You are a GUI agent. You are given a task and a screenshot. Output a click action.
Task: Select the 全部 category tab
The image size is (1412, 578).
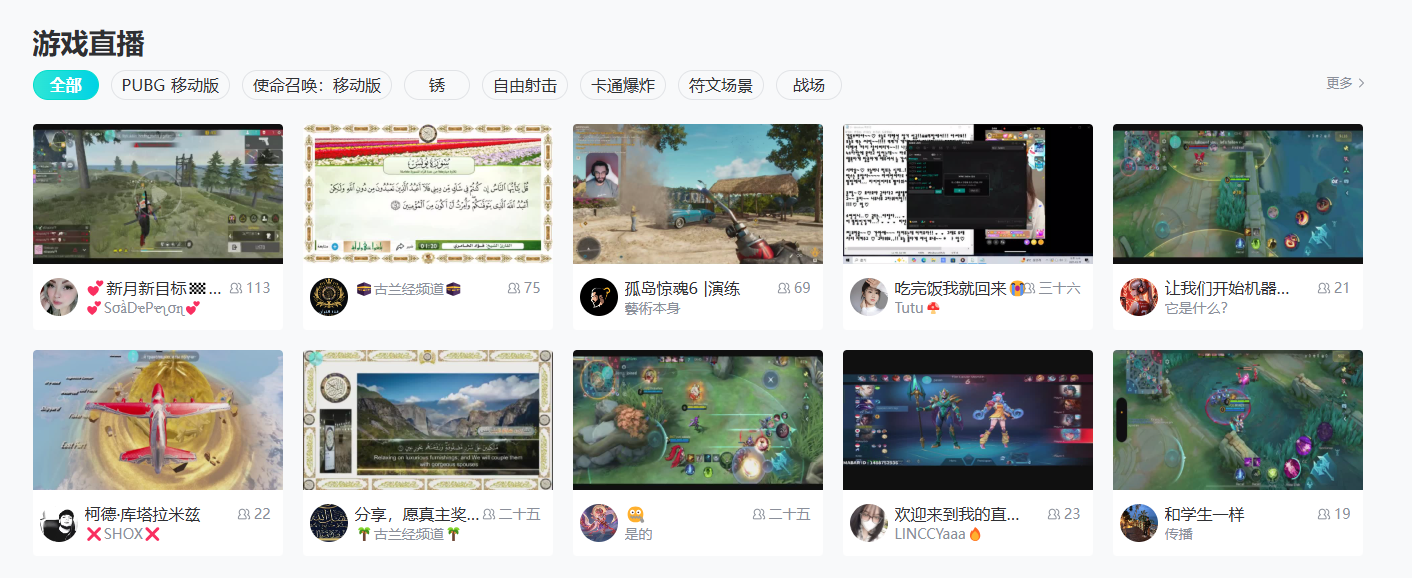[66, 85]
